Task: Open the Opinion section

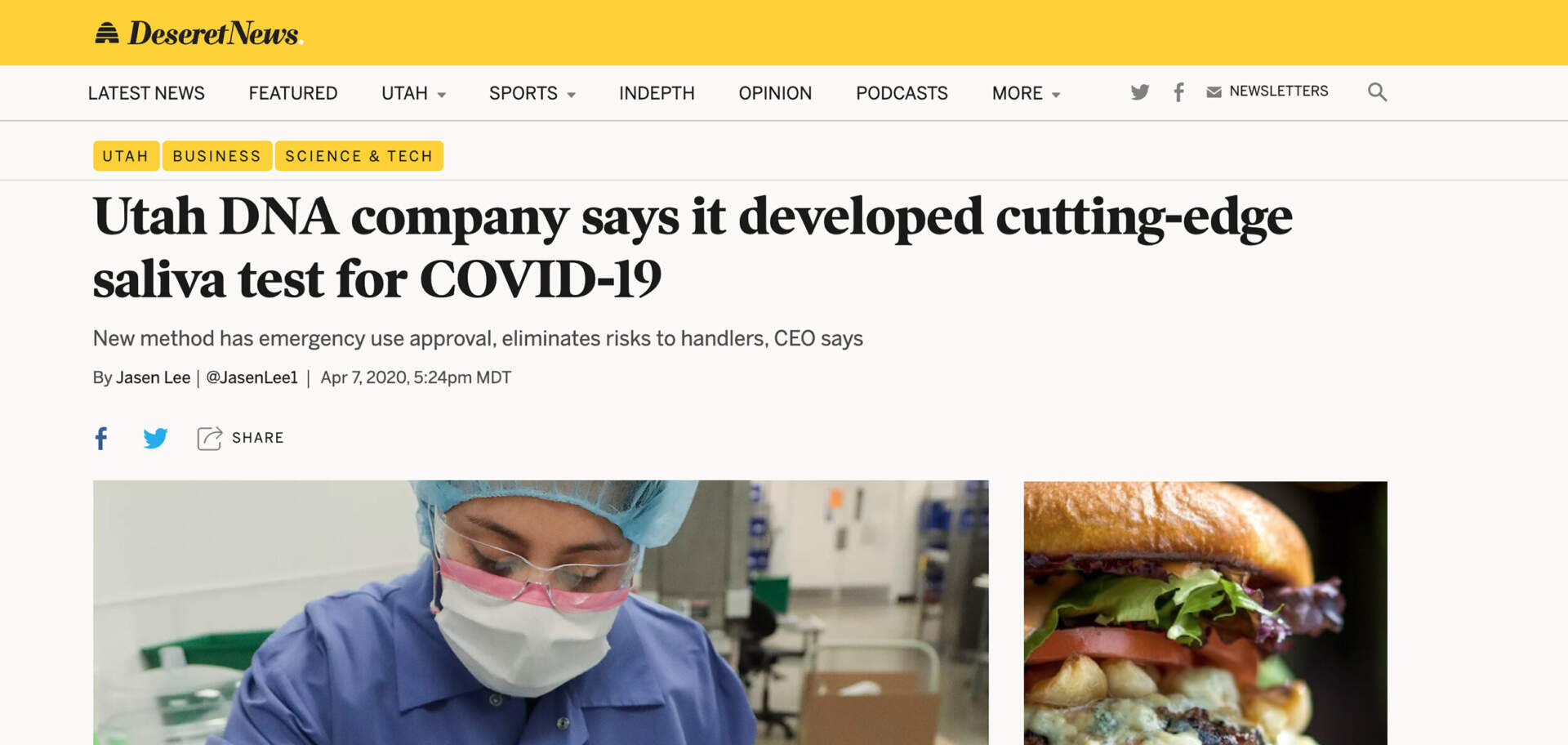Action: (x=775, y=93)
